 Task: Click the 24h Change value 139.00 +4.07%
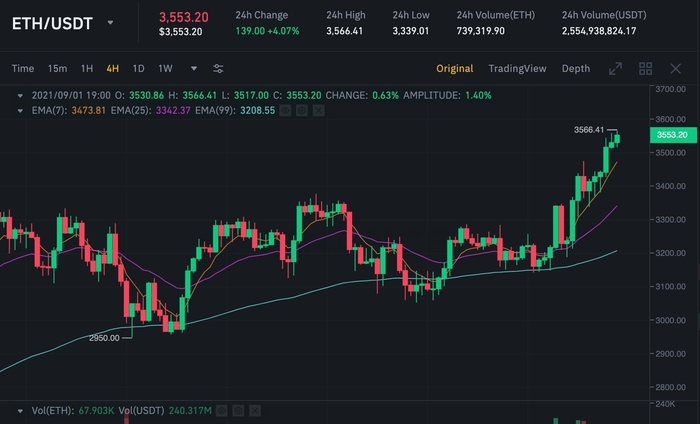[x=267, y=31]
